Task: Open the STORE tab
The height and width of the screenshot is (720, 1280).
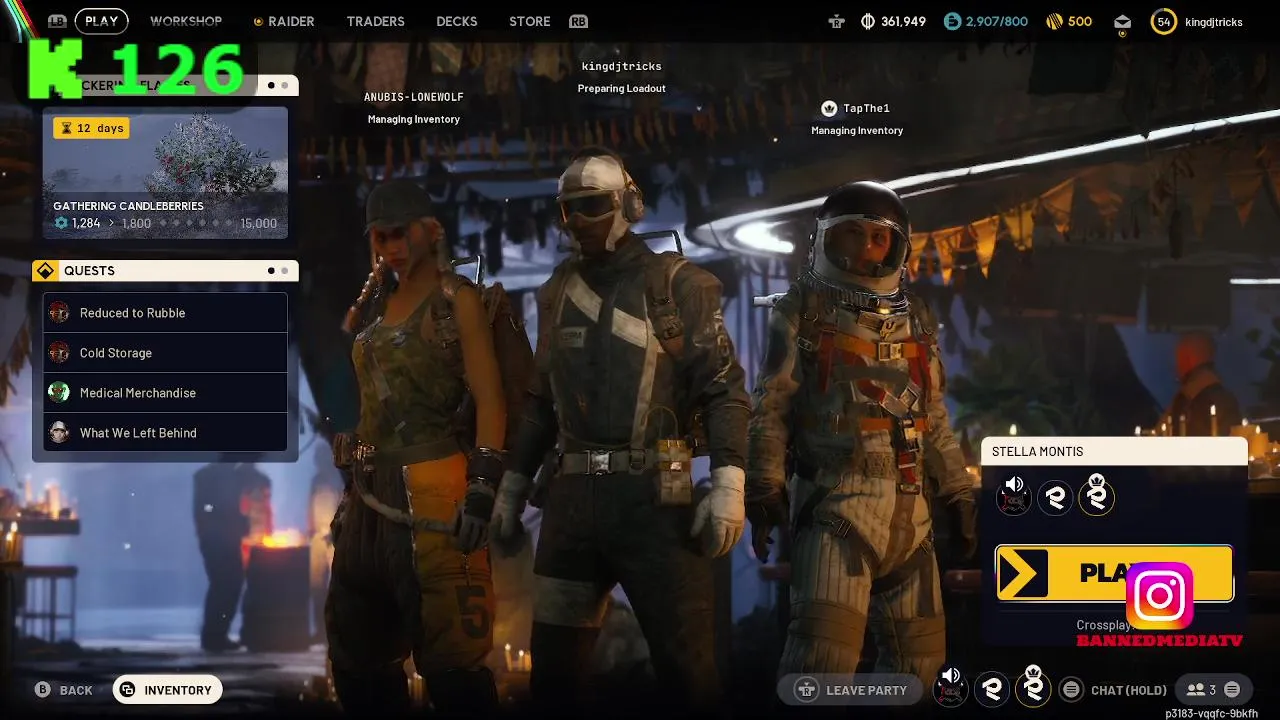Action: click(530, 21)
